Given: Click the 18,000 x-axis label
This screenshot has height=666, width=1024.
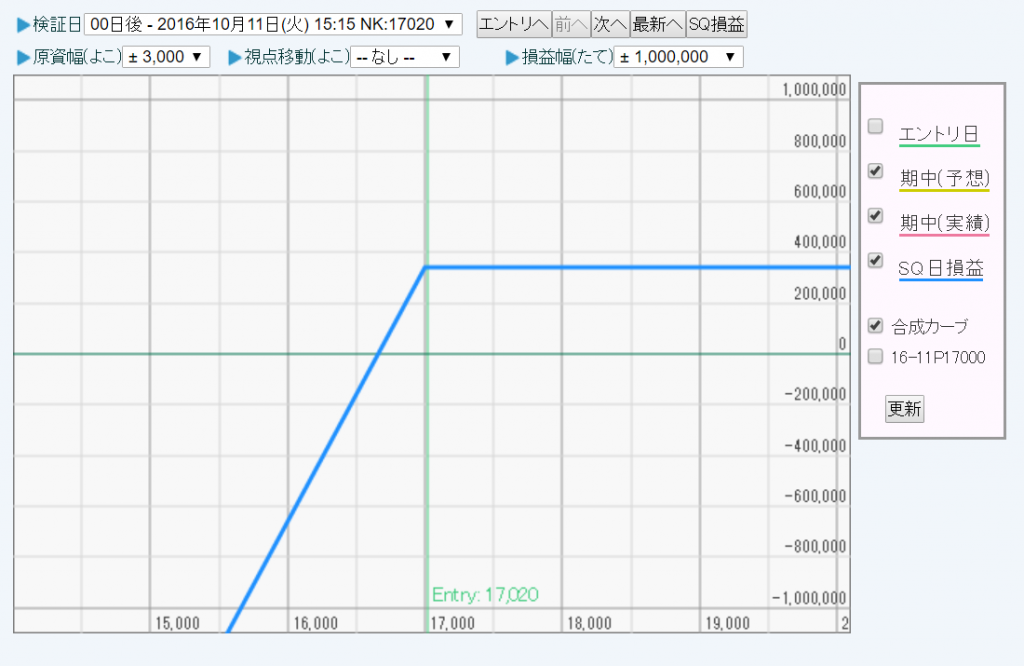Looking at the screenshot, I should (x=590, y=624).
